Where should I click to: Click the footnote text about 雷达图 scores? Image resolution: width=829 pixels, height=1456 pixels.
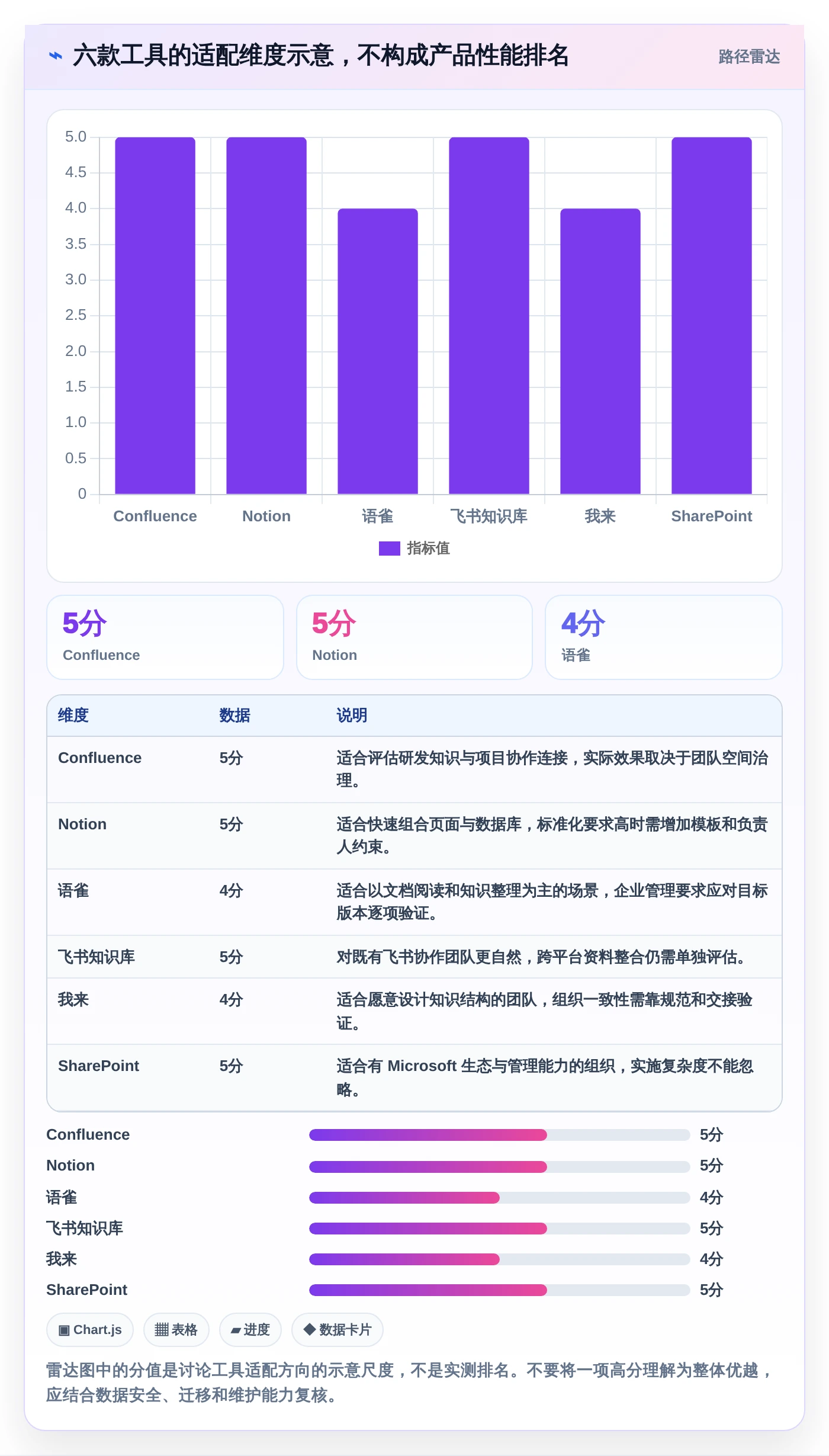[x=409, y=1383]
